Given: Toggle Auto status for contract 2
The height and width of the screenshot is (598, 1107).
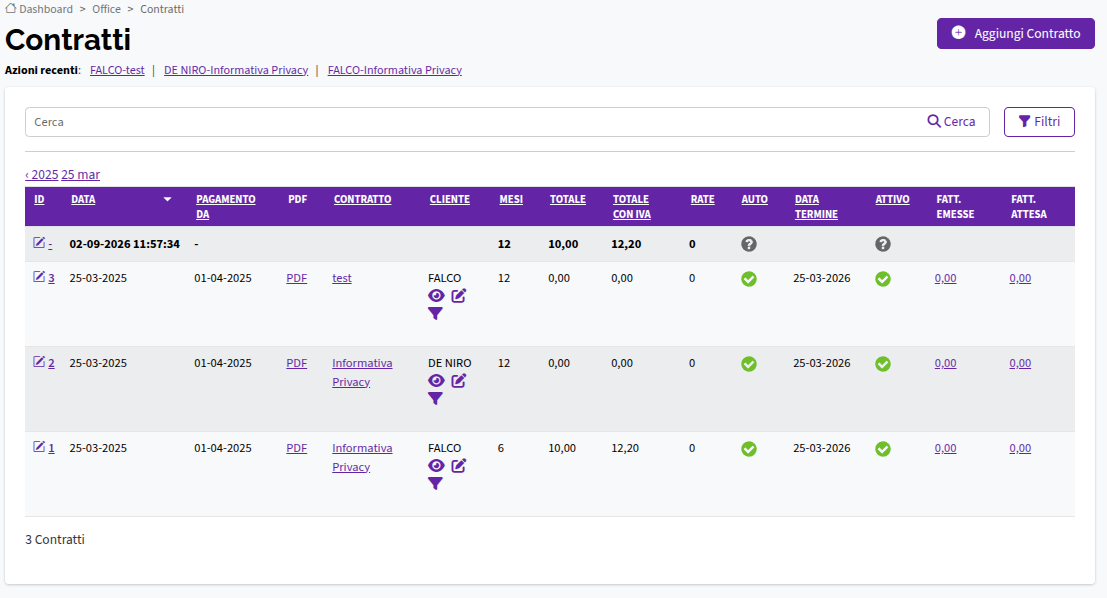Looking at the screenshot, I should 749,364.
